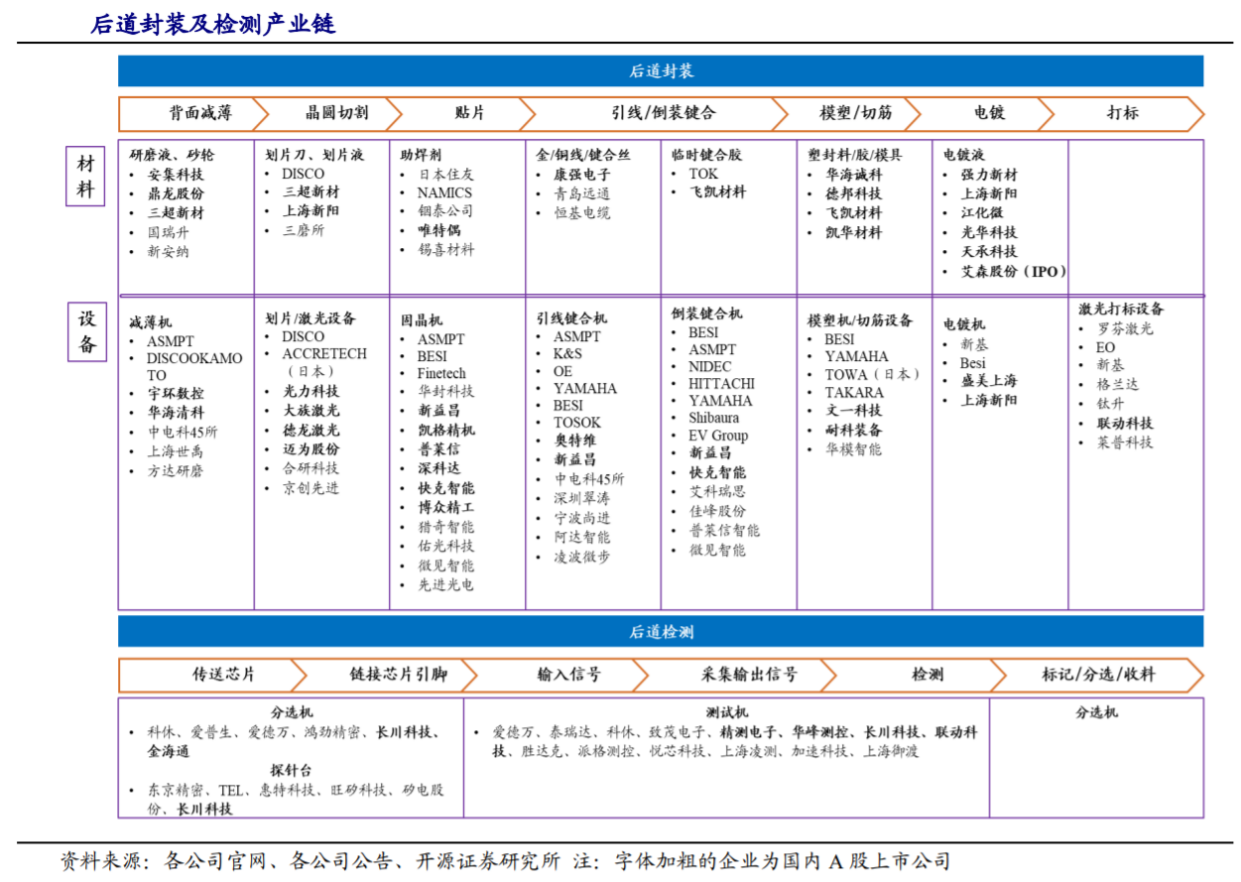The width and height of the screenshot is (1241, 882).
Task: Click the 设备 row label box
Action: click(x=87, y=331)
